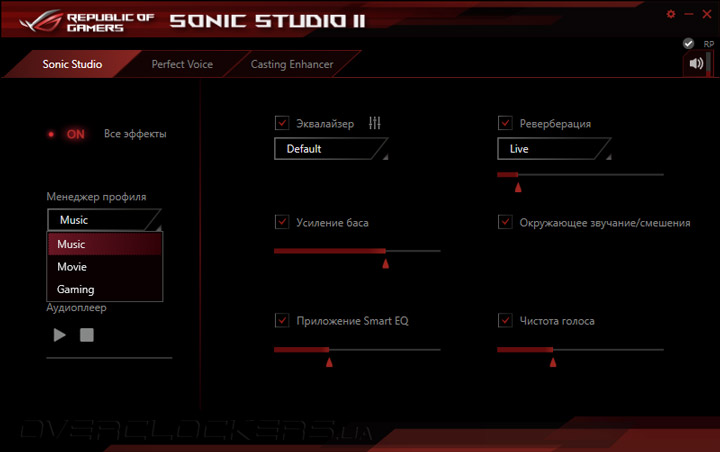Minimize the Sonic Studio II window

pyautogui.click(x=688, y=14)
